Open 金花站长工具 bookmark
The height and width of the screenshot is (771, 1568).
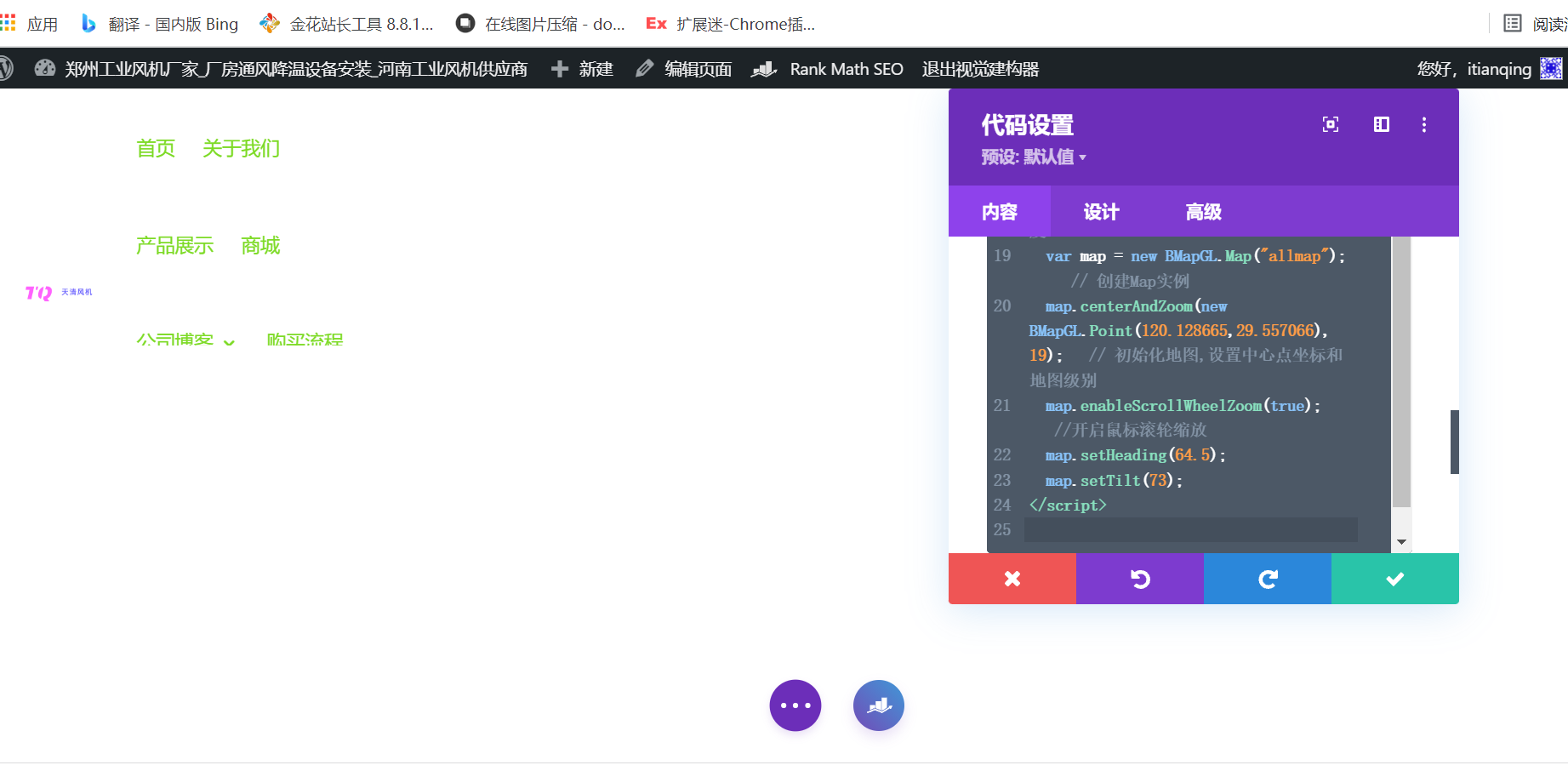pyautogui.click(x=346, y=24)
